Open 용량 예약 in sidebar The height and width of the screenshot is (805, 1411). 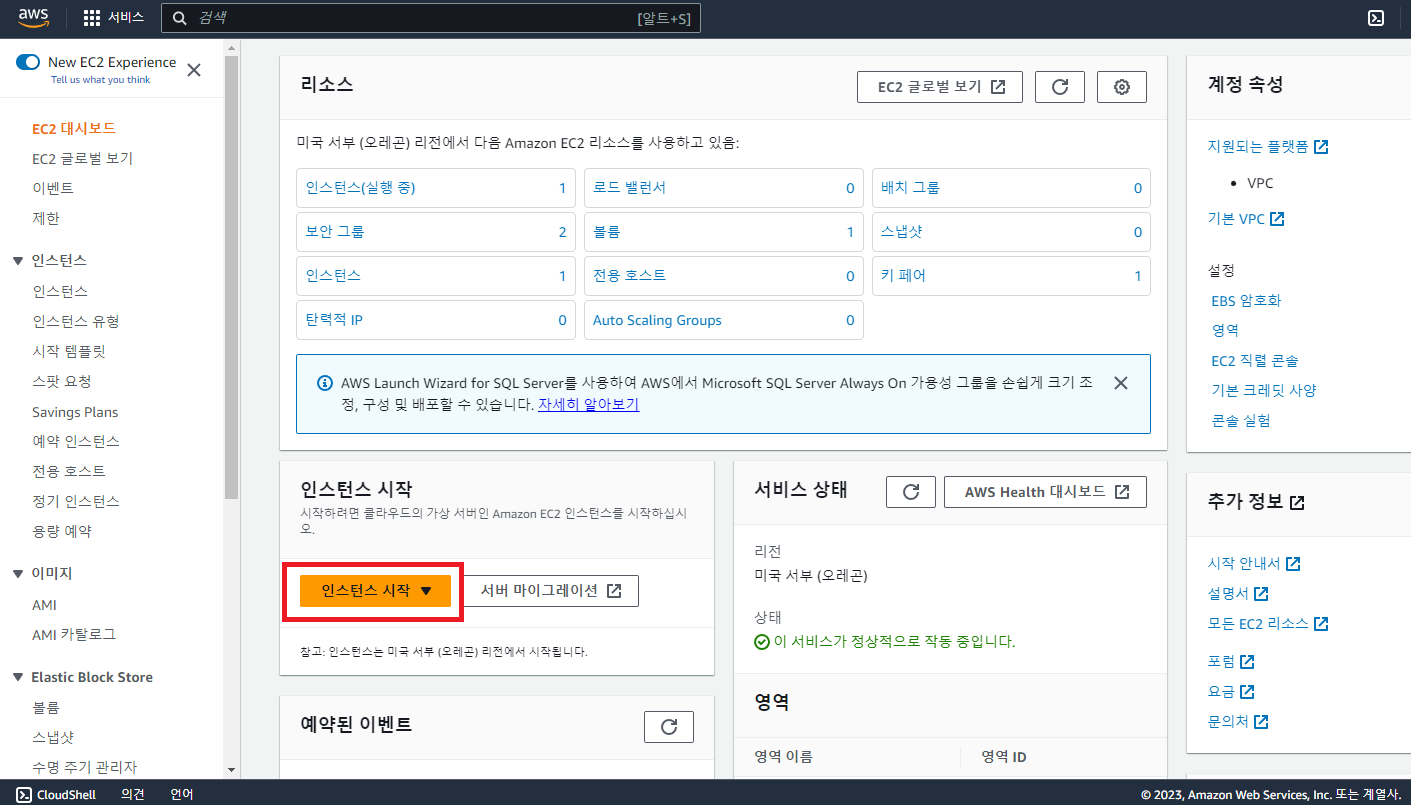point(62,532)
